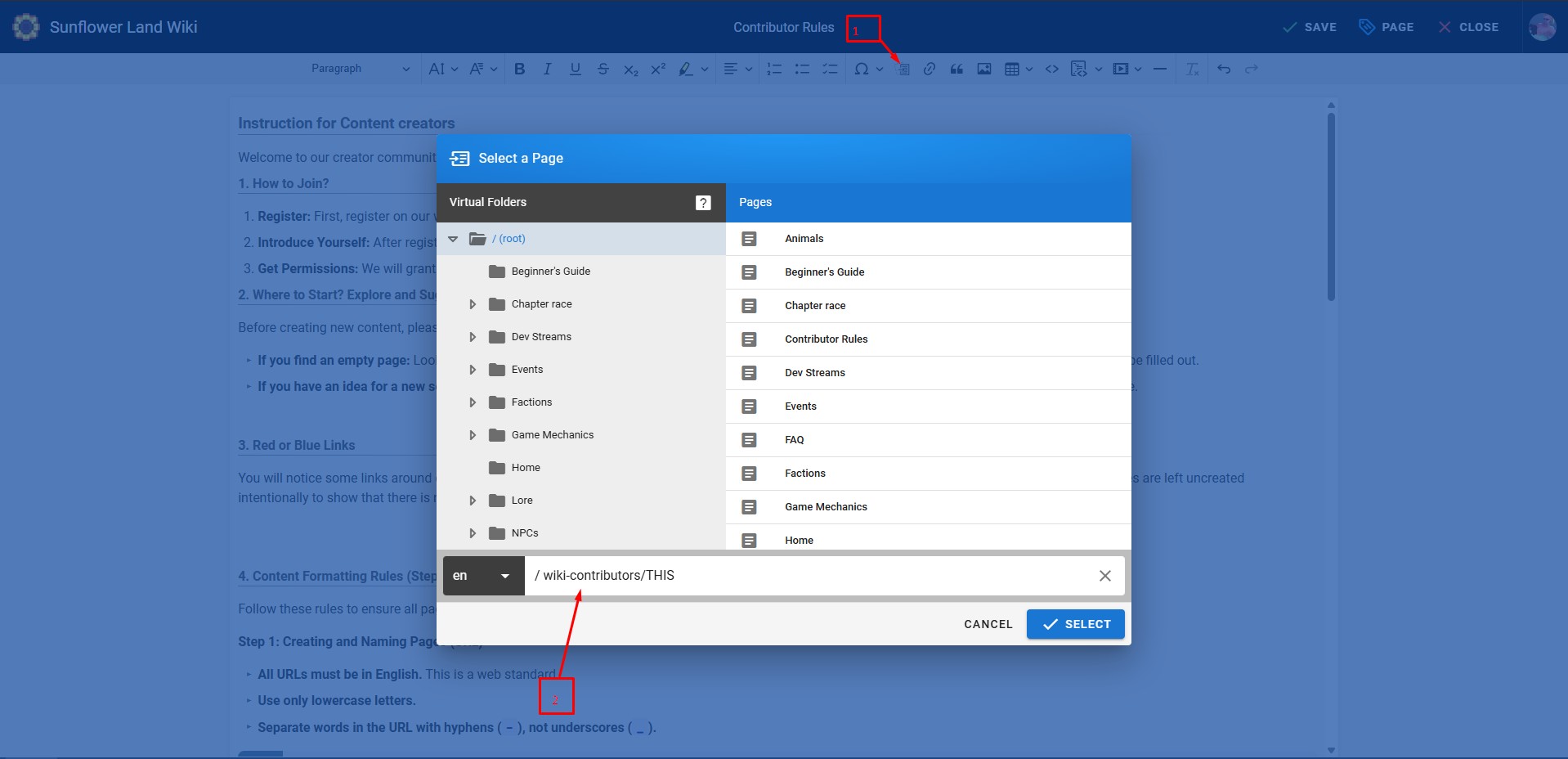
Task: Open the en language dropdown
Action: click(x=483, y=576)
